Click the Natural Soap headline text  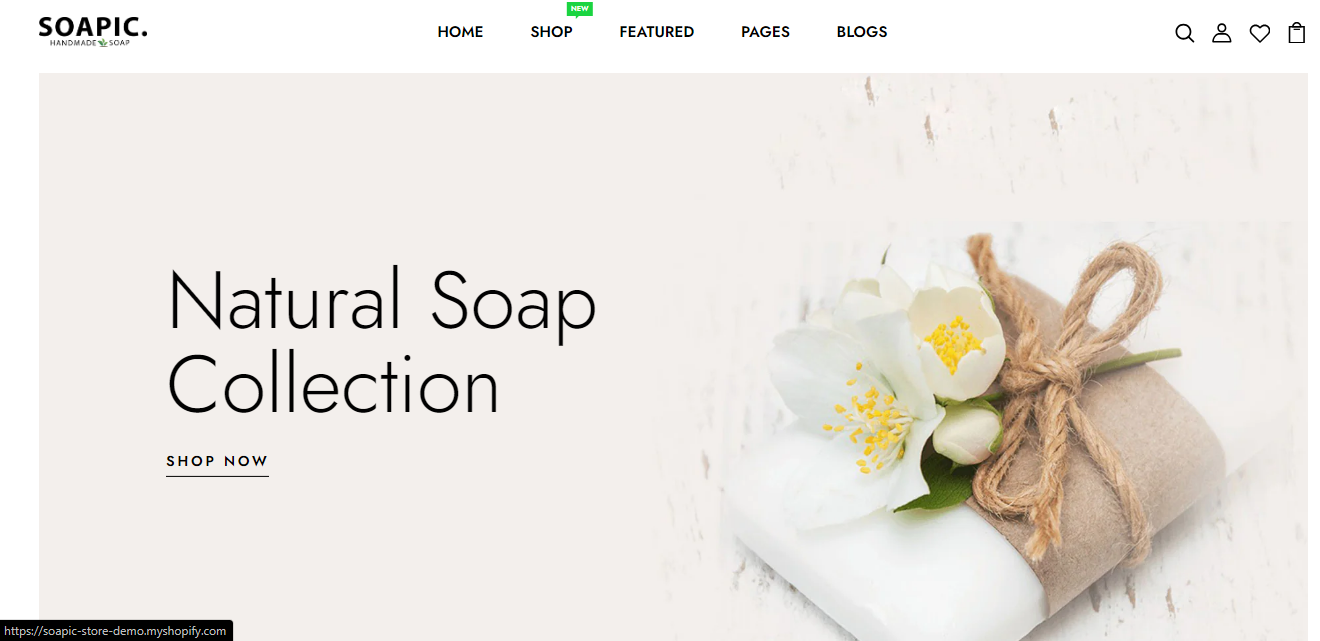point(382,298)
